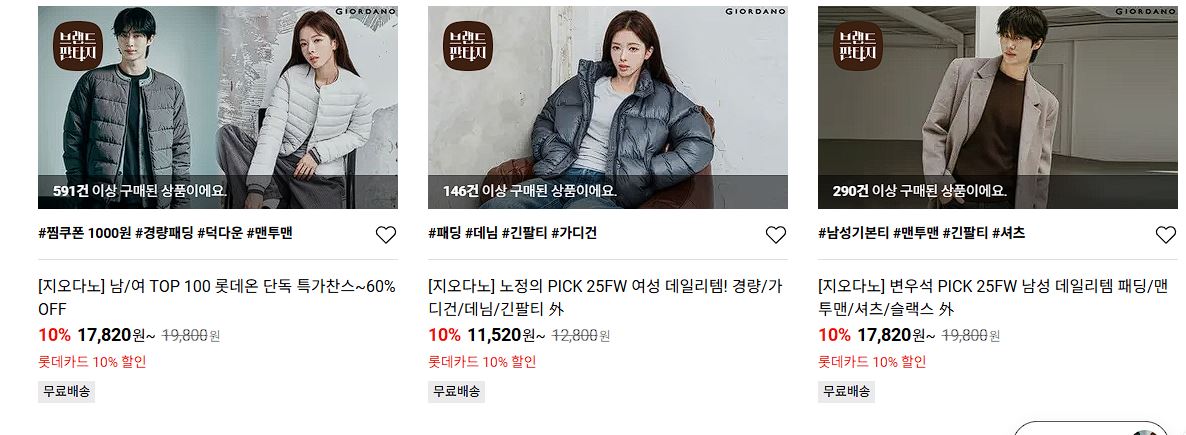Viewport: 1186px width, 435px height.
Task: Open the man in beige coat image
Action: [x=998, y=107]
